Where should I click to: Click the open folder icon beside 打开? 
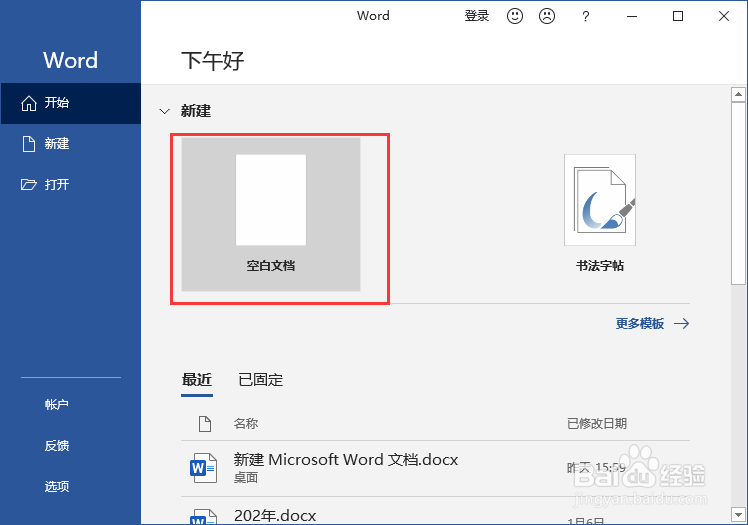point(29,185)
